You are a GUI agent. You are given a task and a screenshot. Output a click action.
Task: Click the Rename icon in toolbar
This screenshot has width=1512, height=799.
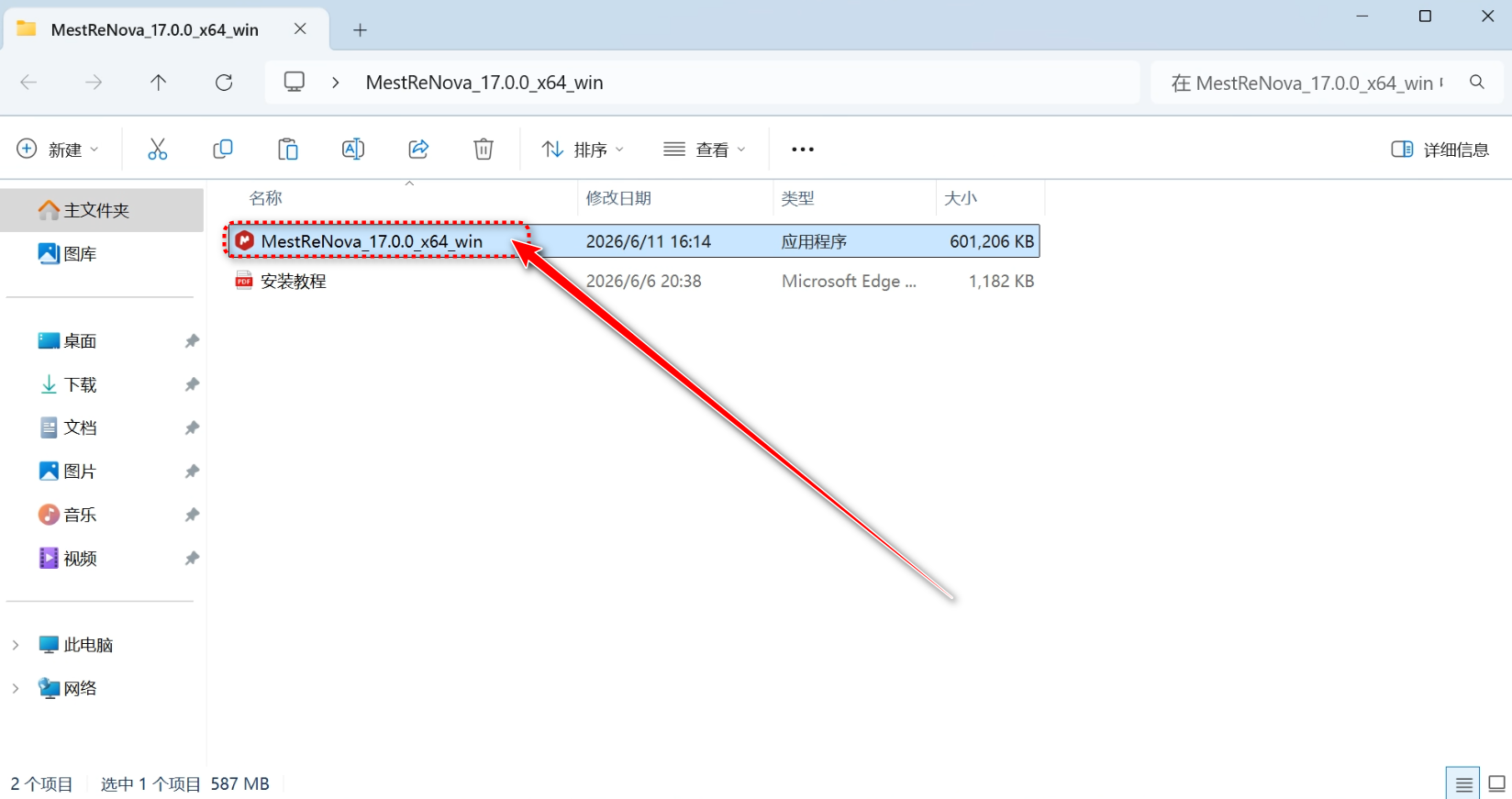(x=353, y=150)
